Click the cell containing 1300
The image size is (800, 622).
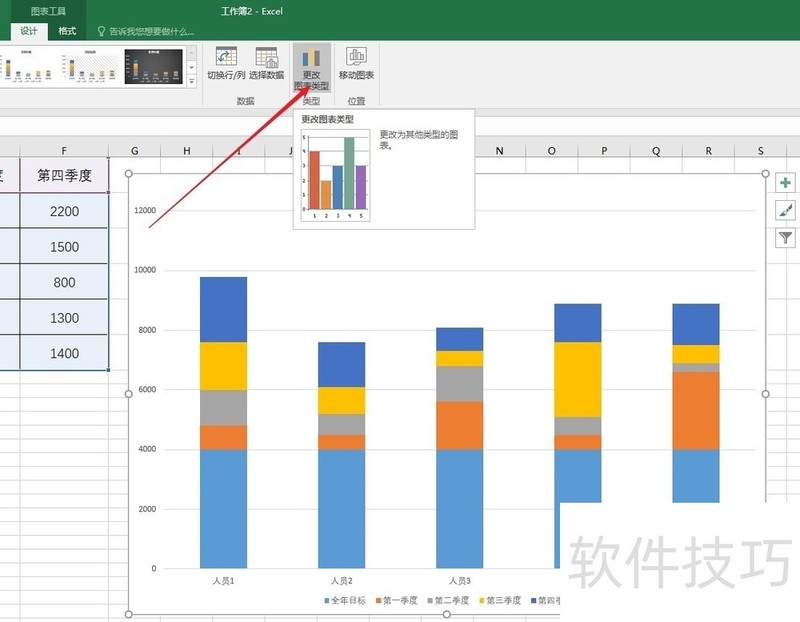tap(64, 318)
